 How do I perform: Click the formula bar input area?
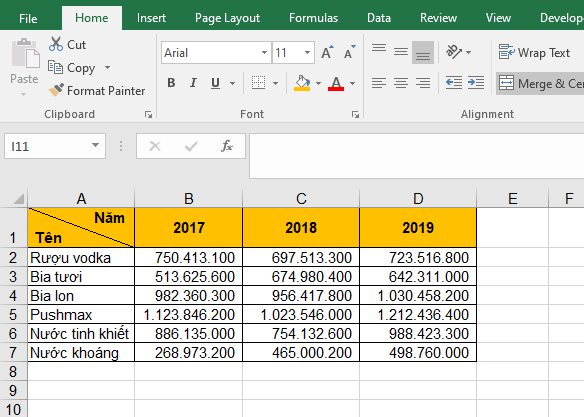tap(416, 156)
